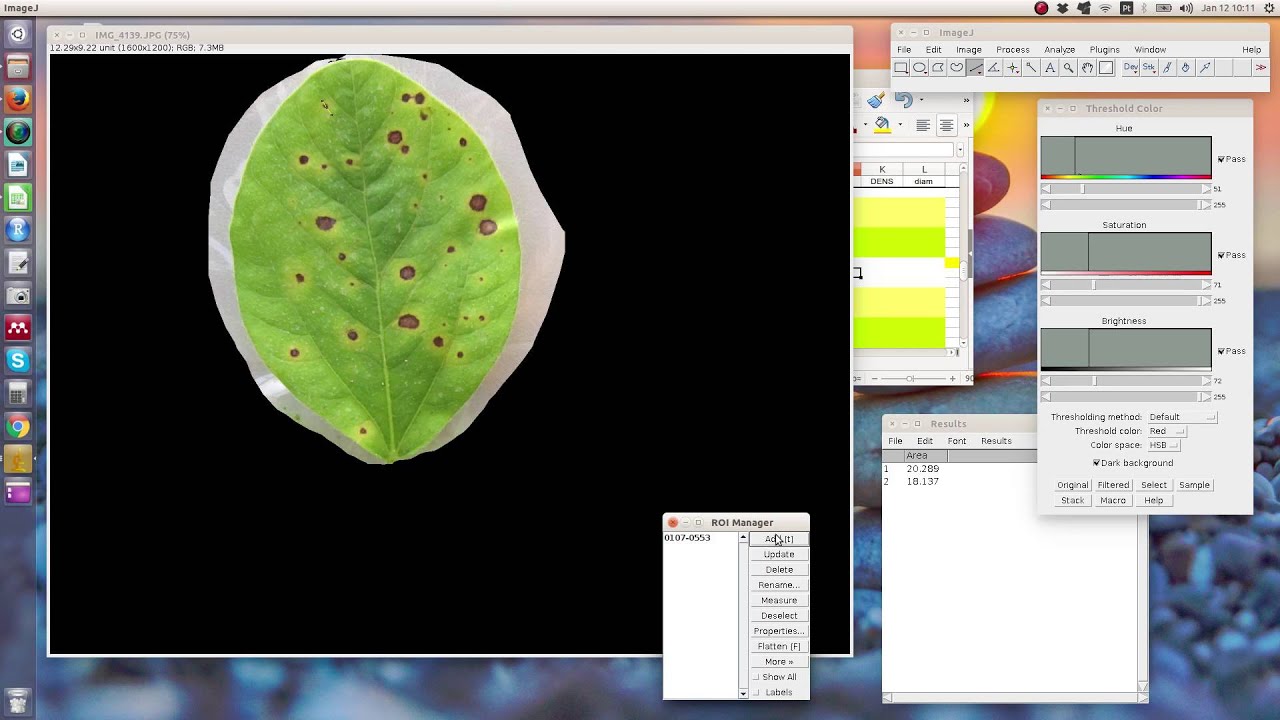This screenshot has width=1280, height=720.
Task: Select the Flood fill tool
Action: tap(1186, 68)
